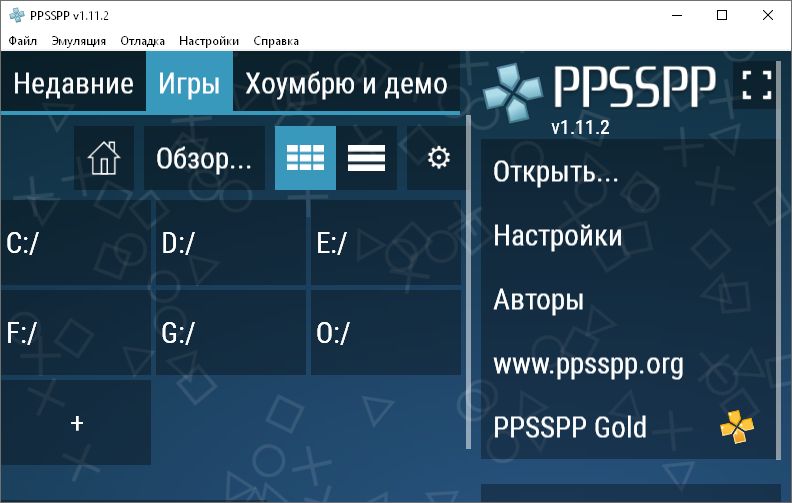Open the F:/ drive

point(76,333)
